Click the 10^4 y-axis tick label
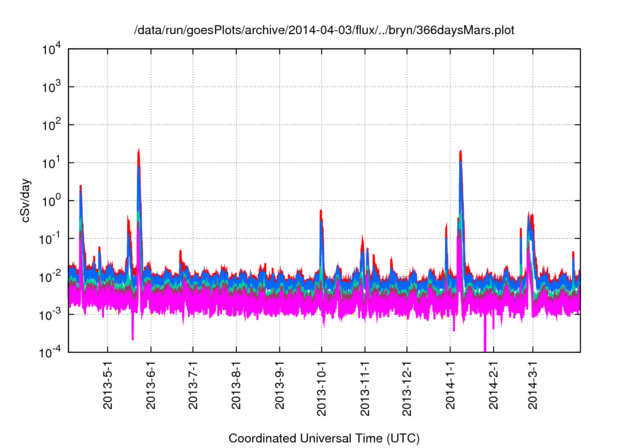This screenshot has width=640, height=448. pos(54,49)
